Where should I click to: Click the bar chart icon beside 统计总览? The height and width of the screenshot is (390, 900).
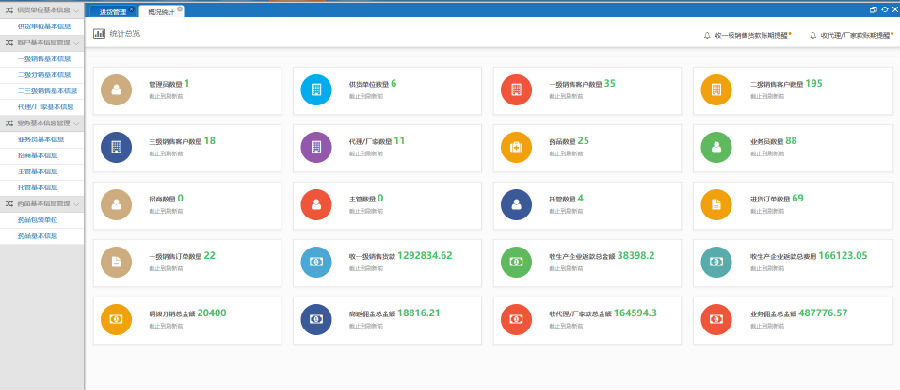(x=99, y=34)
